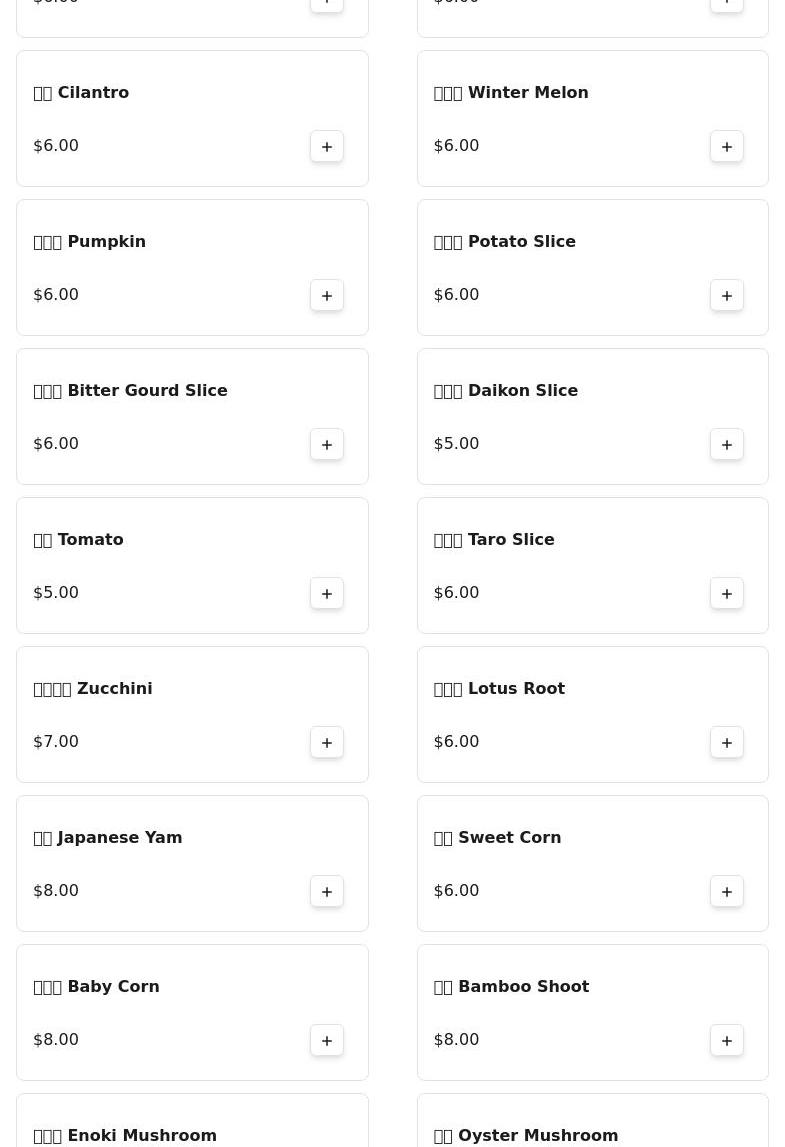Viewport: 785px width, 1147px height.
Task: Open the Oyster Mushroom item card
Action: click(593, 1120)
